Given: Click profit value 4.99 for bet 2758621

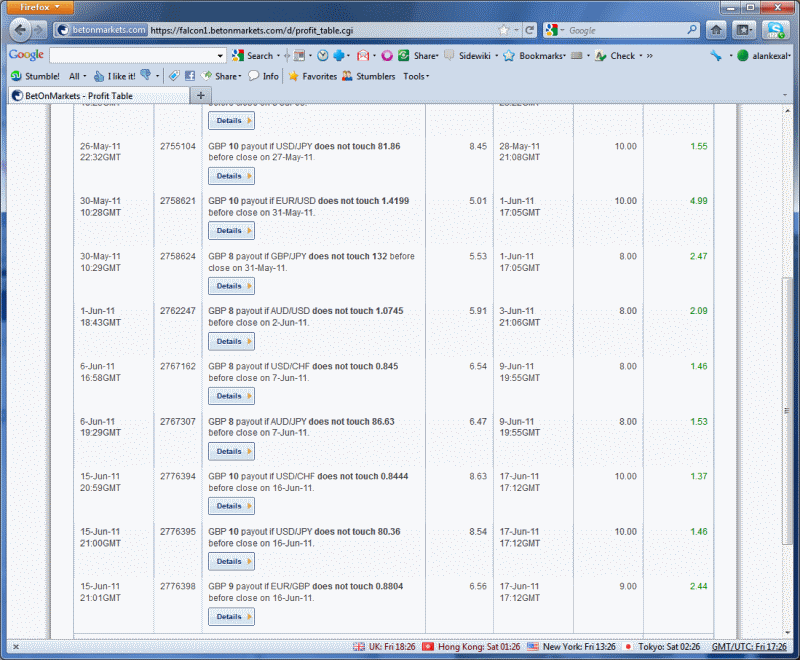Looking at the screenshot, I should (698, 201).
